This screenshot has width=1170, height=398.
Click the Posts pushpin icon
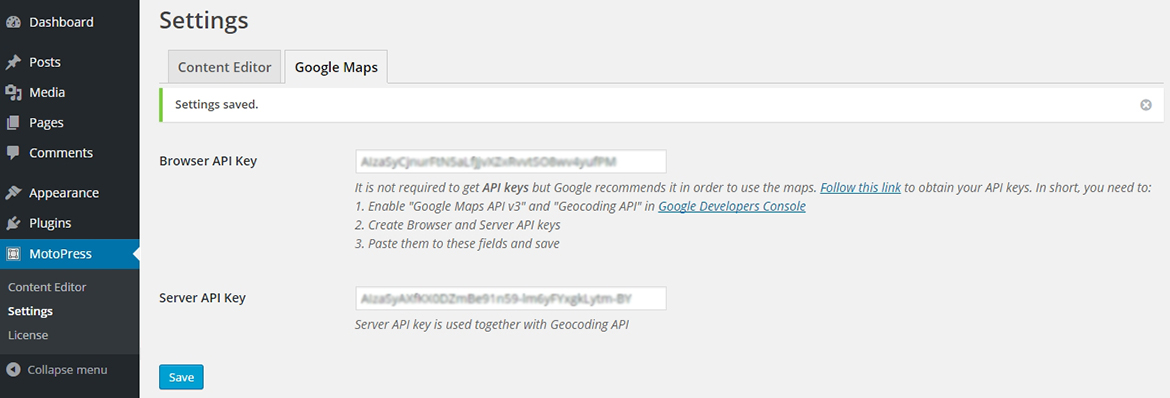pos(13,62)
